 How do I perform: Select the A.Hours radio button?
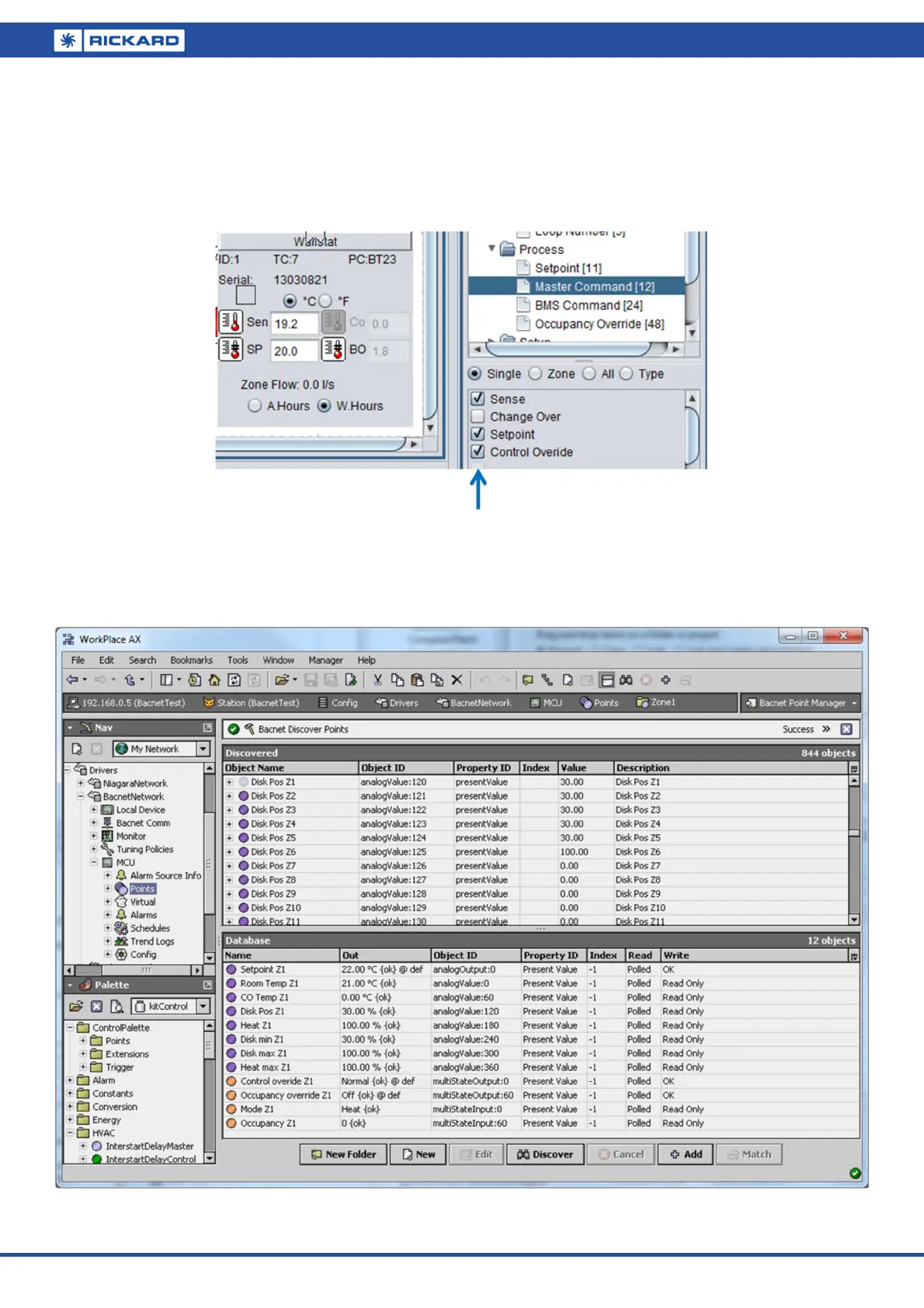255,405
